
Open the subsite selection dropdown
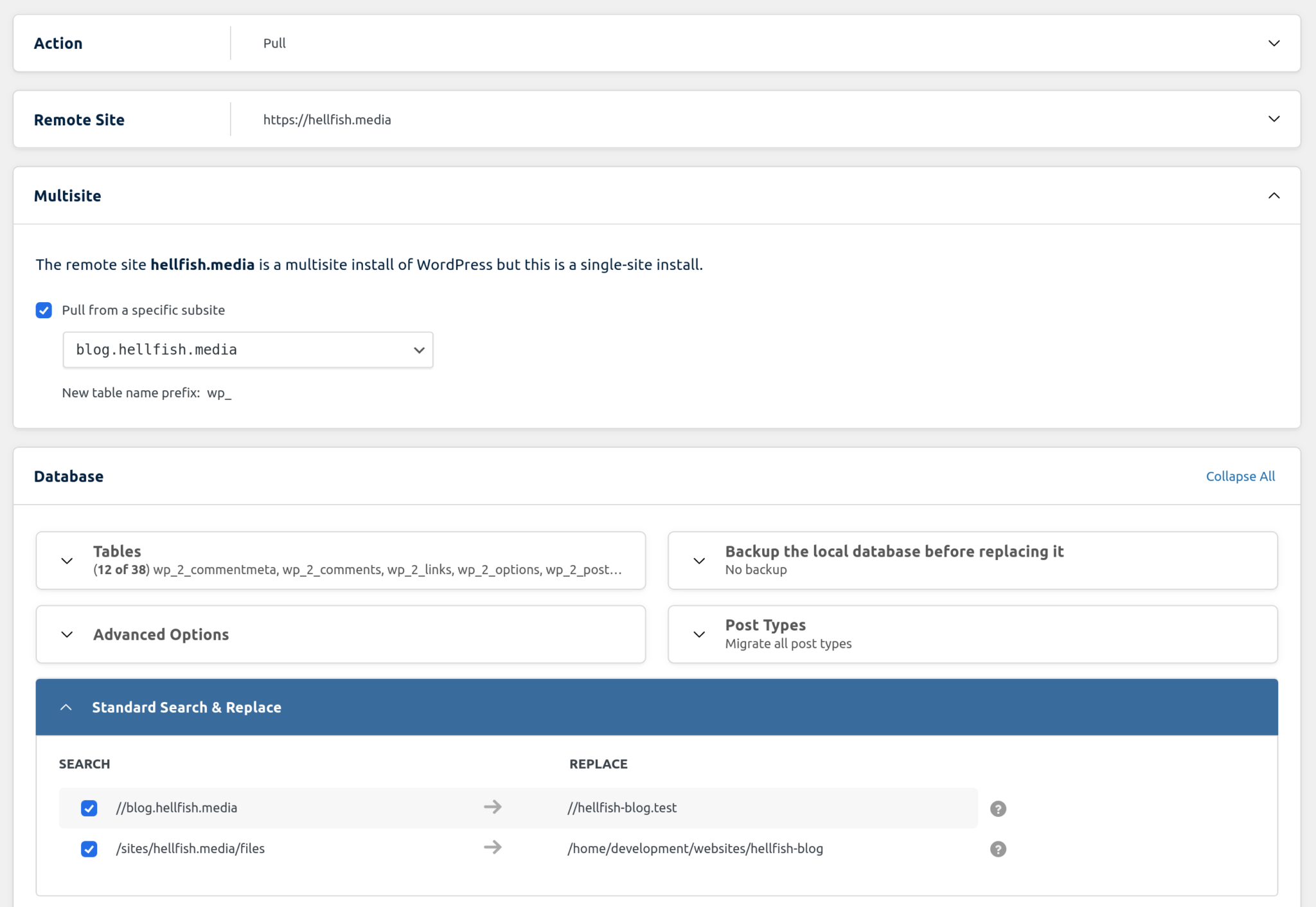click(x=247, y=350)
